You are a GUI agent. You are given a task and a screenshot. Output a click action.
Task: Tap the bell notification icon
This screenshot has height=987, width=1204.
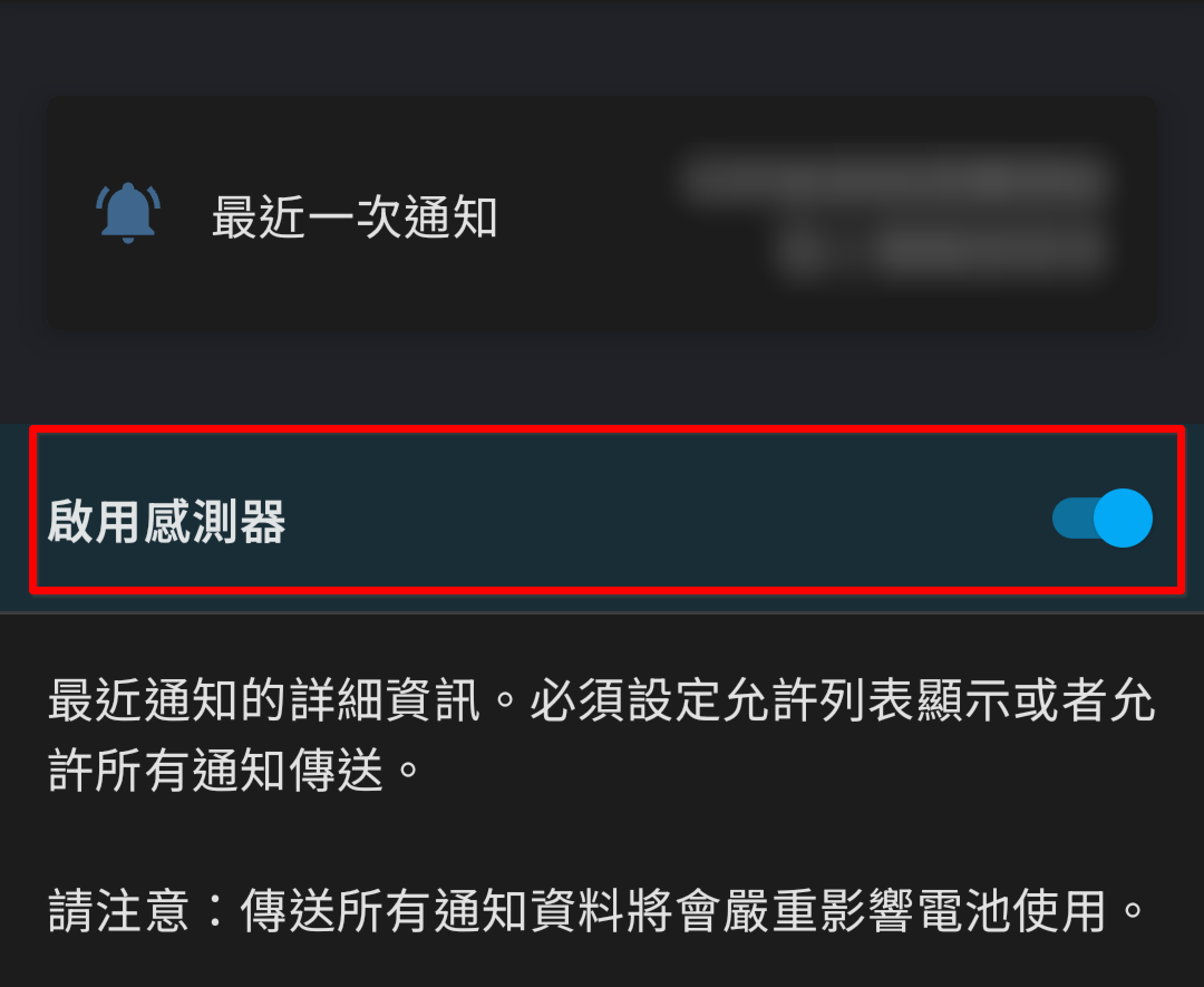128,212
